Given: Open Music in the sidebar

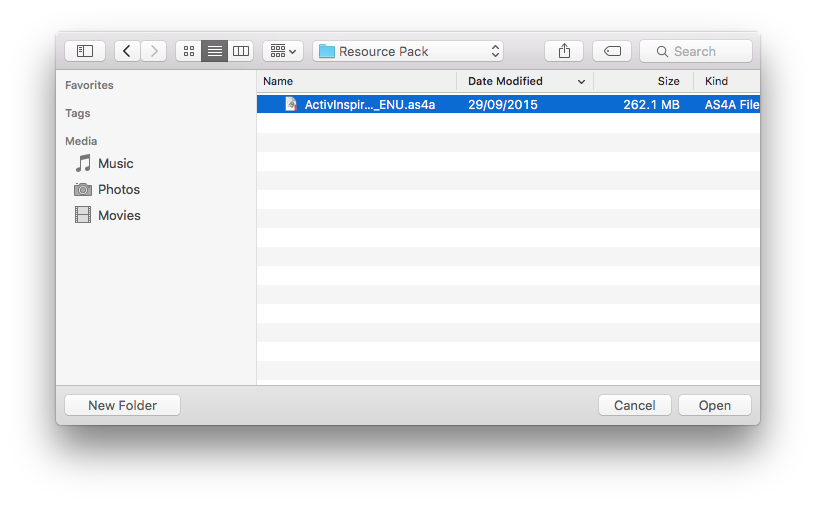Looking at the screenshot, I should click(x=115, y=163).
